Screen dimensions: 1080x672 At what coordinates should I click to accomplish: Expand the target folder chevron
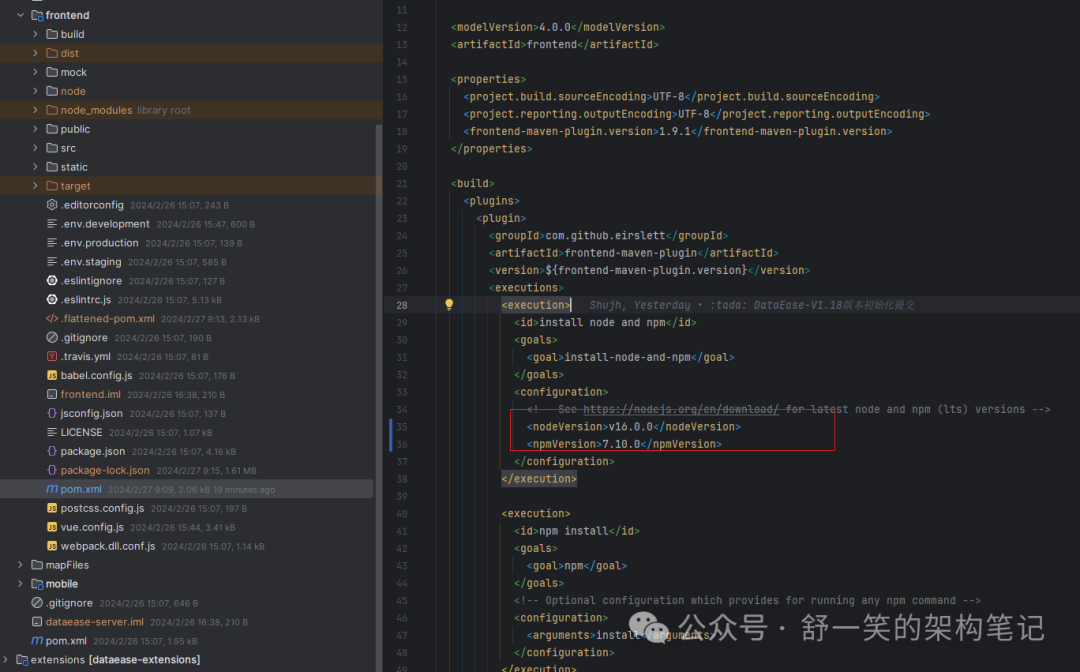point(35,185)
